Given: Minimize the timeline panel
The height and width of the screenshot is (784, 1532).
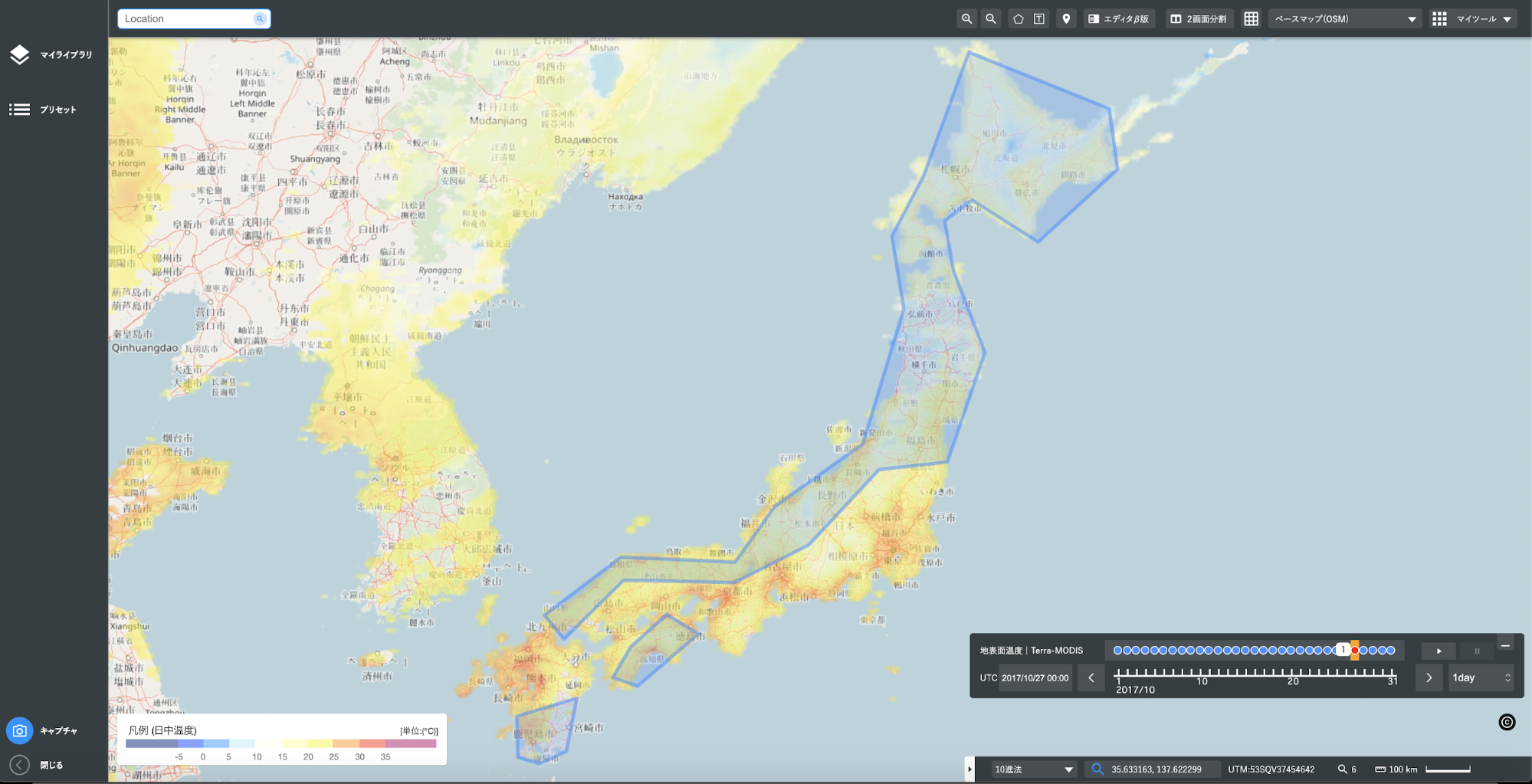Looking at the screenshot, I should [1505, 645].
